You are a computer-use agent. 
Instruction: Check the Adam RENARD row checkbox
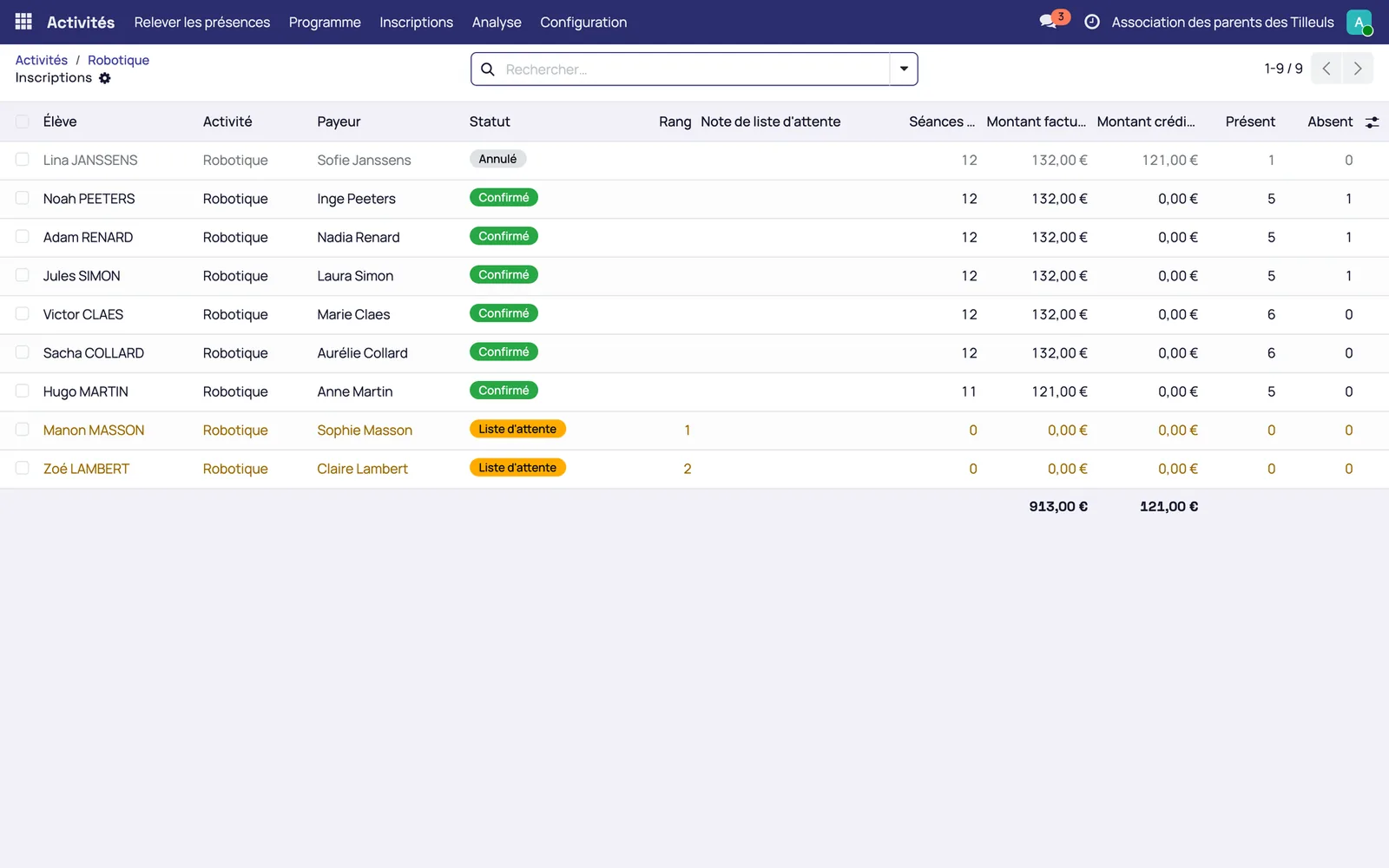click(x=23, y=237)
